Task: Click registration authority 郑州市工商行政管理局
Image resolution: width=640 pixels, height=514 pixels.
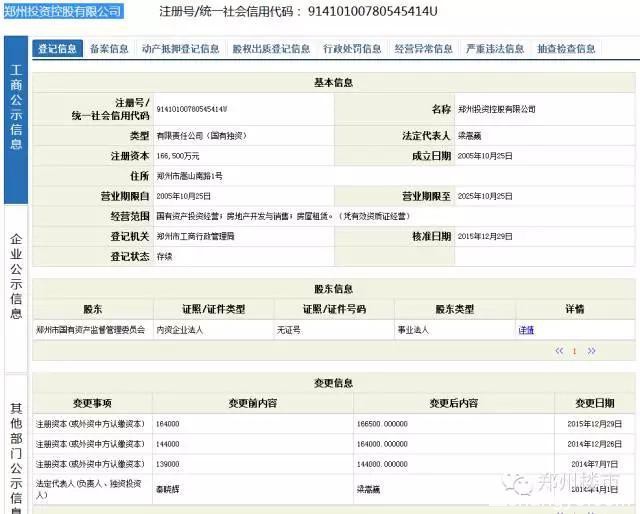Action: click(x=196, y=236)
